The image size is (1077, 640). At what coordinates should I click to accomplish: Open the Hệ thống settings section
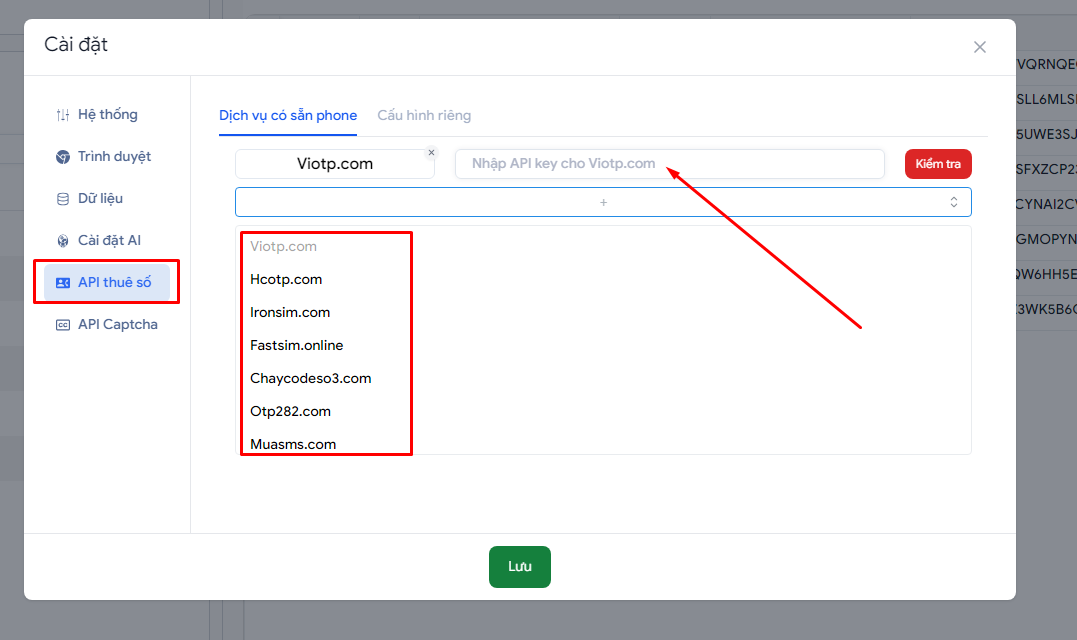pos(106,115)
